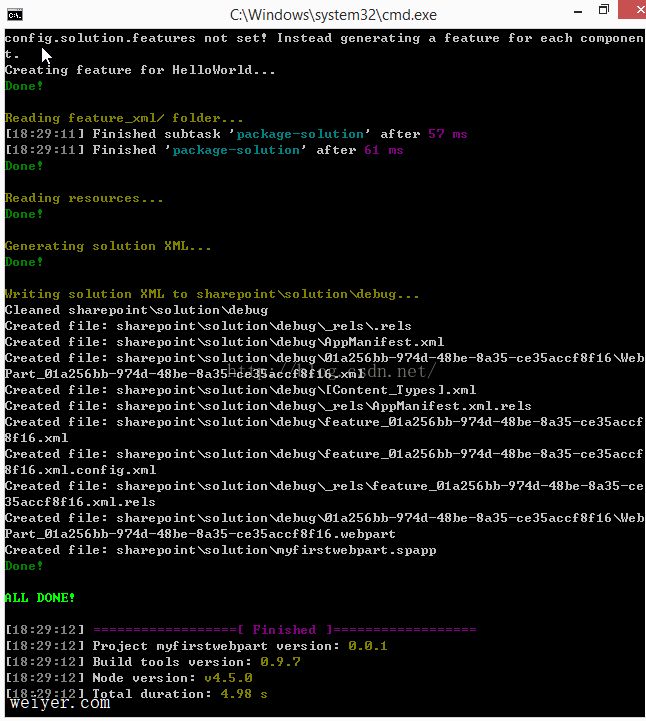Click the created myfirstwebpart.sppkg file line

click(x=220, y=550)
